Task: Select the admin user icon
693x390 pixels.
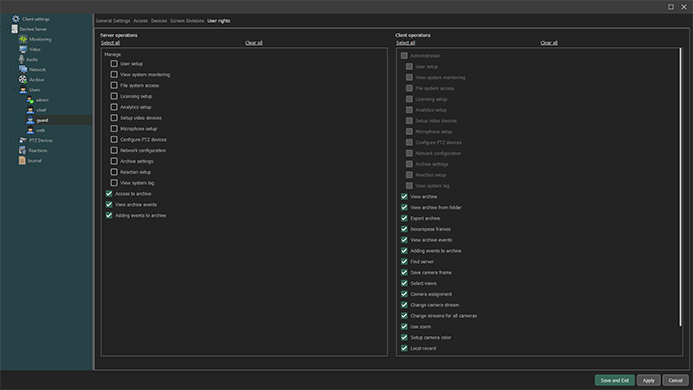Action: coord(30,100)
